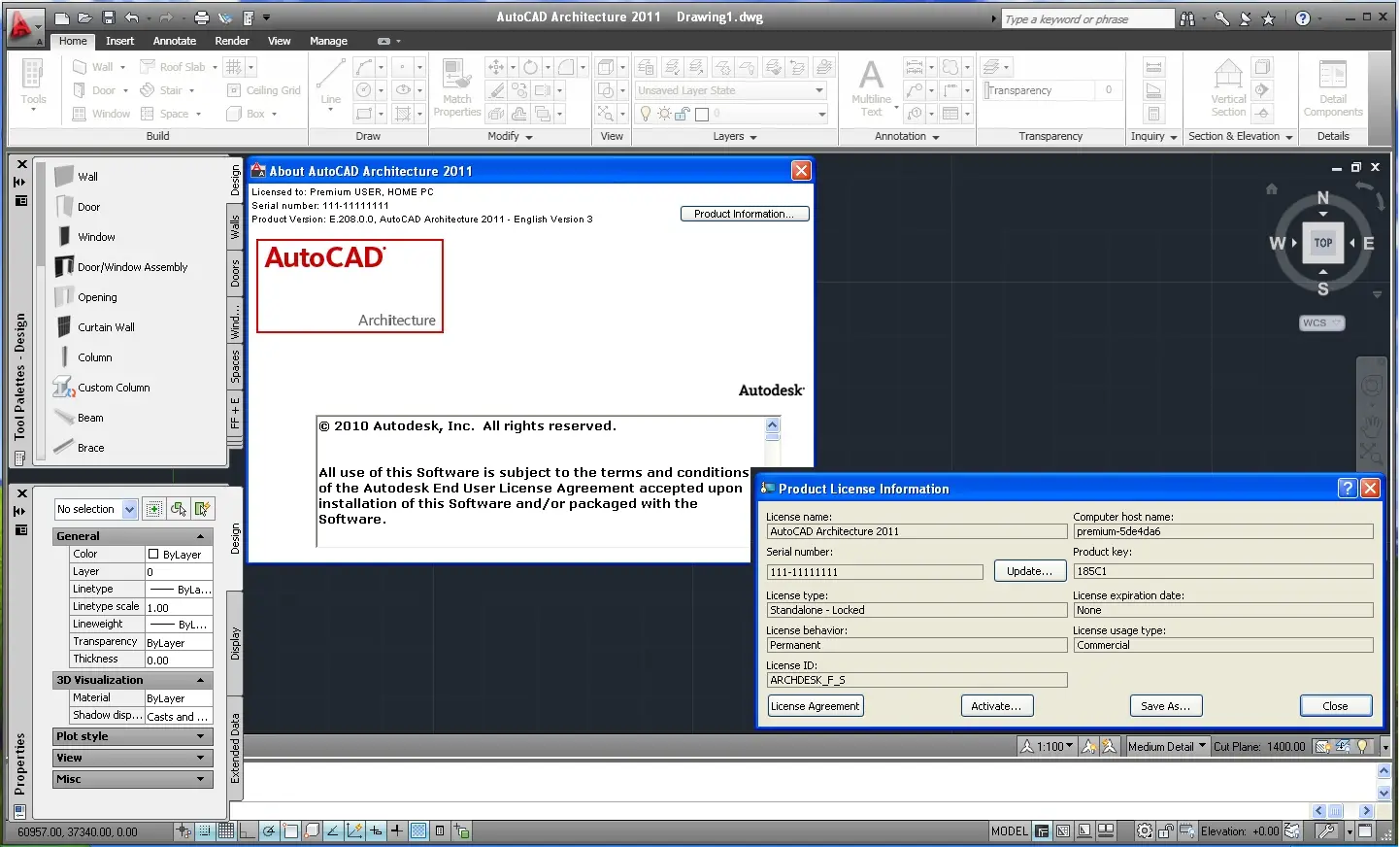The height and width of the screenshot is (847, 1400).
Task: Toggle MODEL space button in status bar
Action: point(1009,831)
